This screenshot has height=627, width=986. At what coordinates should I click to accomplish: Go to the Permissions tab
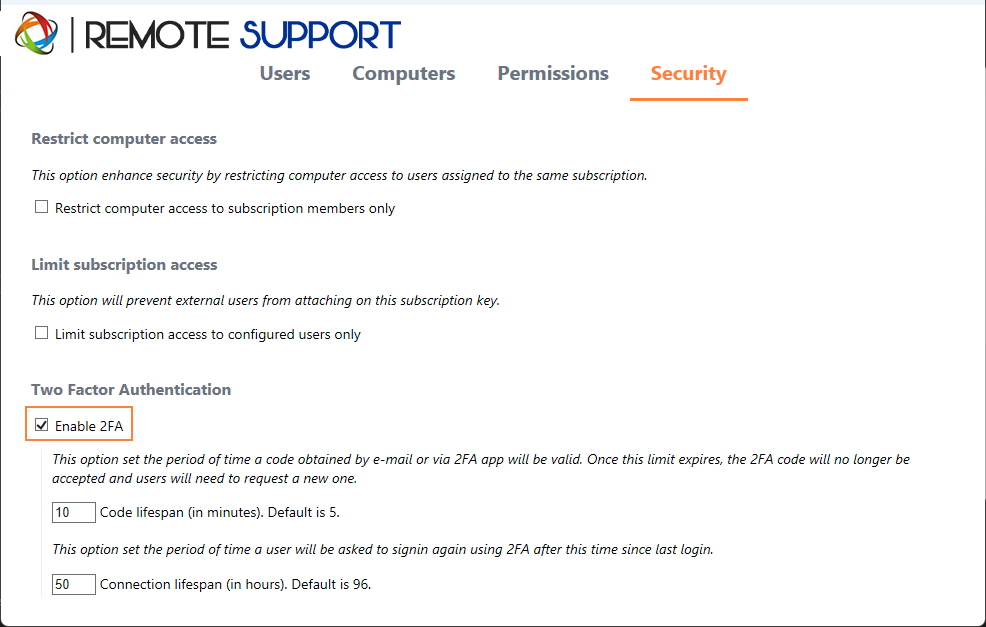pyautogui.click(x=553, y=74)
